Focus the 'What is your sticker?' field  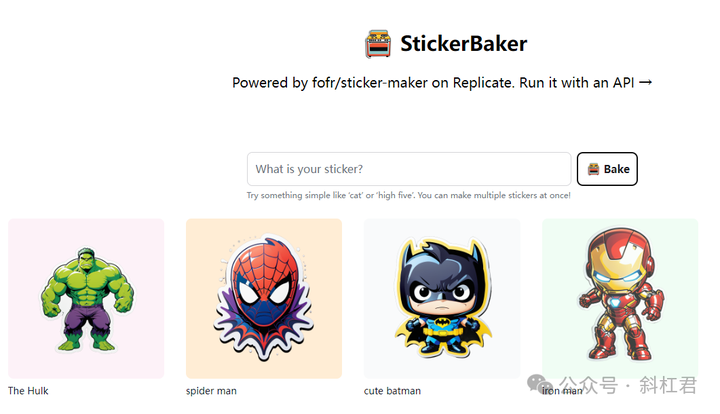point(409,169)
